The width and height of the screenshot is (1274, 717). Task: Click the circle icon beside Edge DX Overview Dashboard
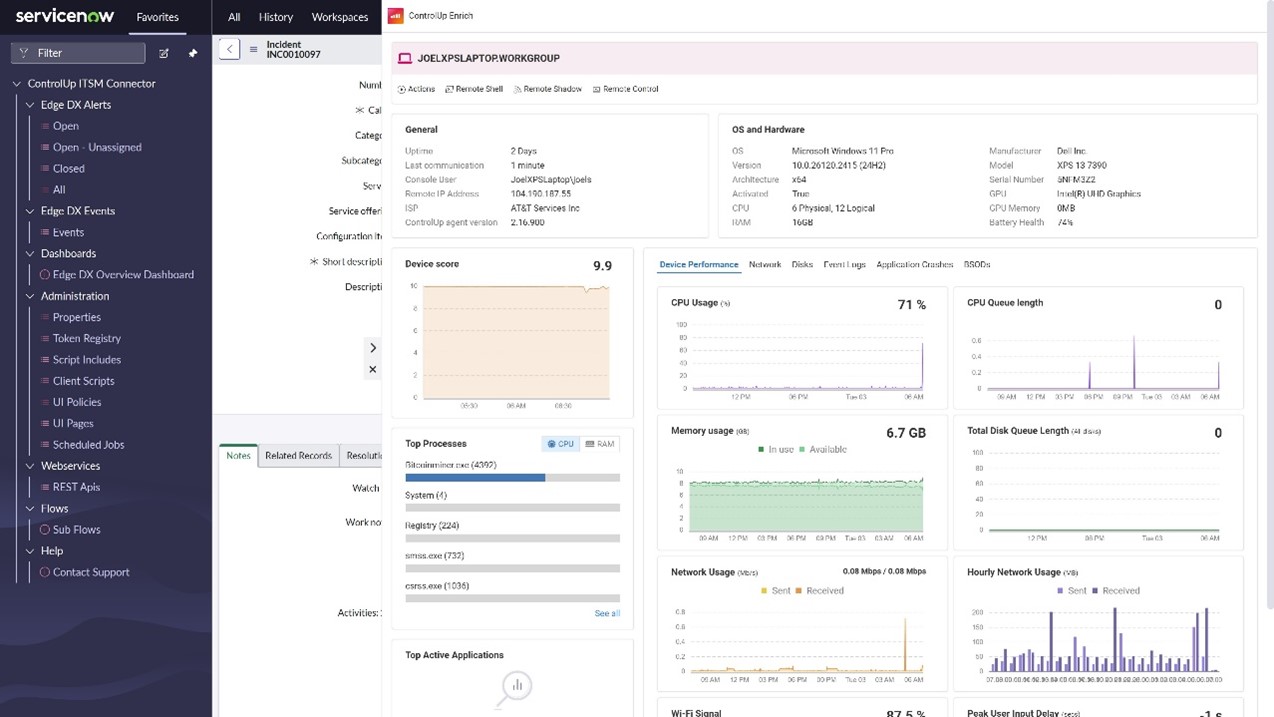[44, 274]
